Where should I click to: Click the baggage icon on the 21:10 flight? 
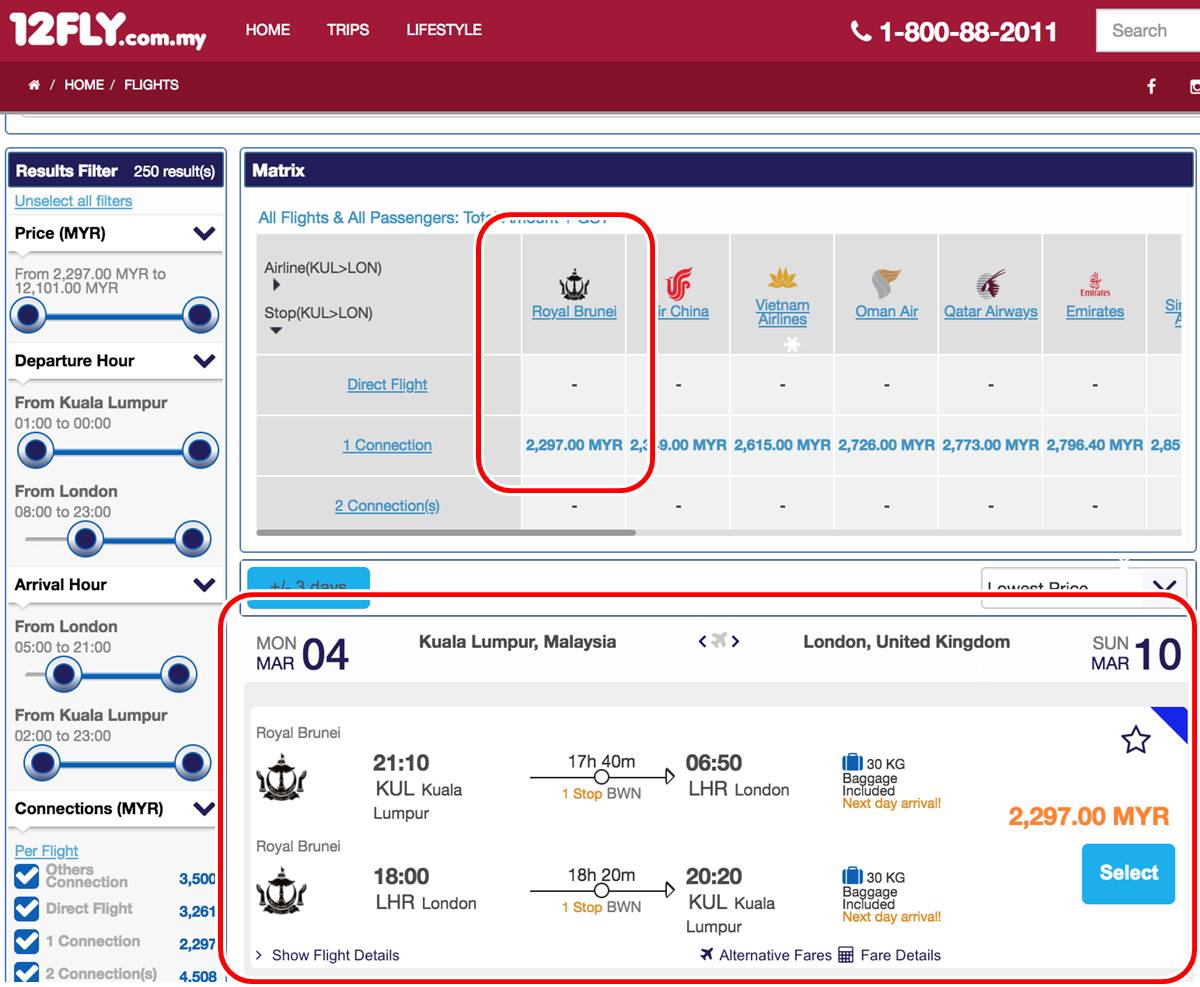click(852, 764)
